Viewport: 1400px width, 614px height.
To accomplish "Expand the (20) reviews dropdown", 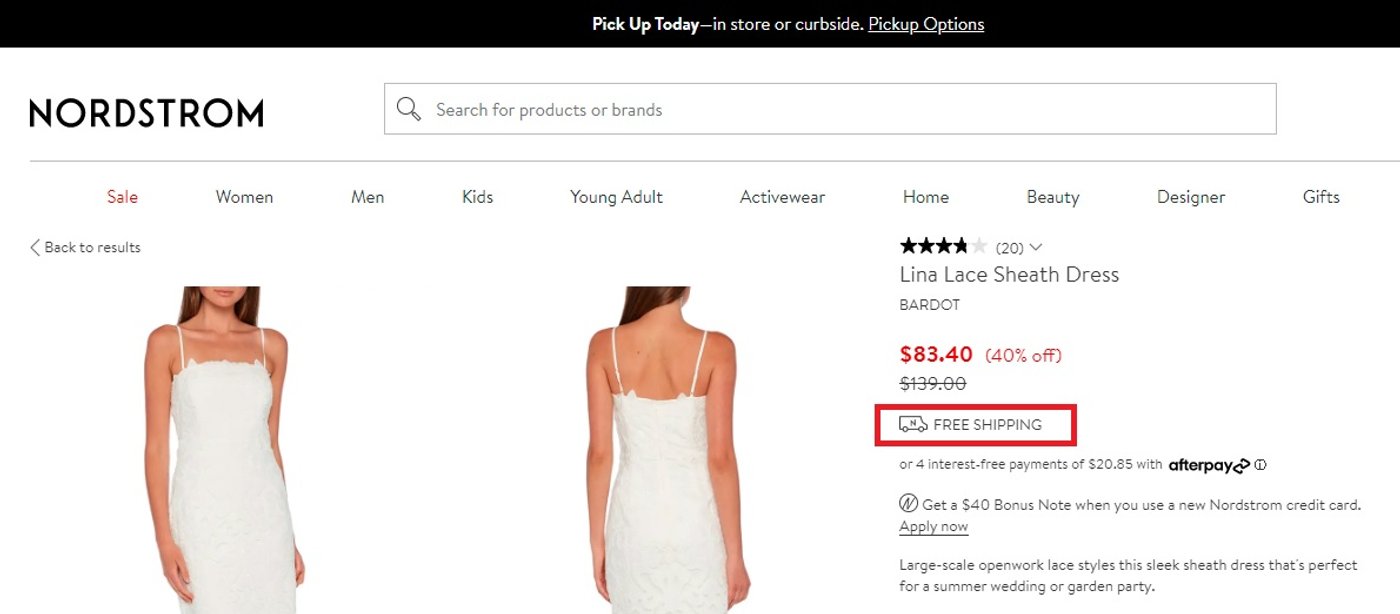I will click(1037, 246).
